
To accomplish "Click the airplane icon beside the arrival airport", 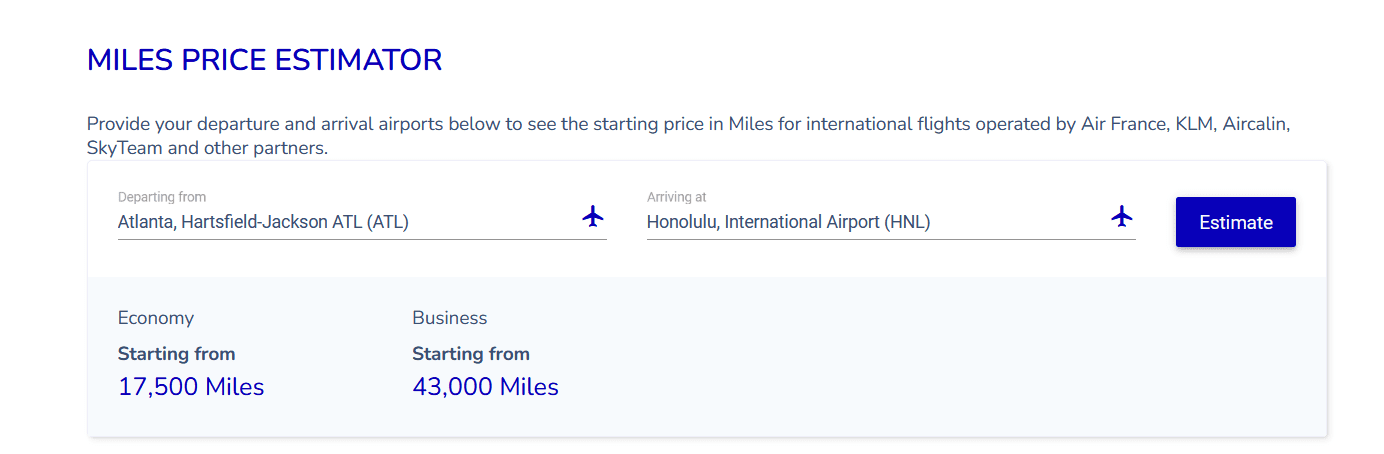I will (1122, 216).
